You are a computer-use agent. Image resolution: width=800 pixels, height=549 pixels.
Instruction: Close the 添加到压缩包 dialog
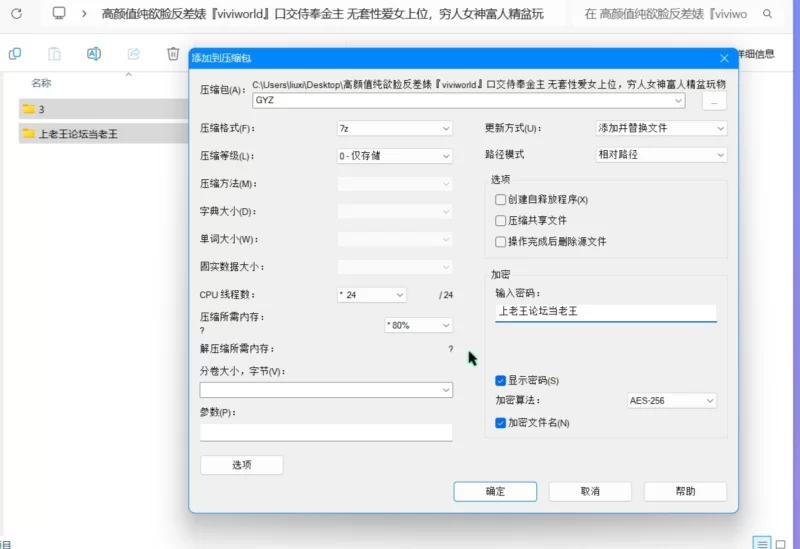724,58
